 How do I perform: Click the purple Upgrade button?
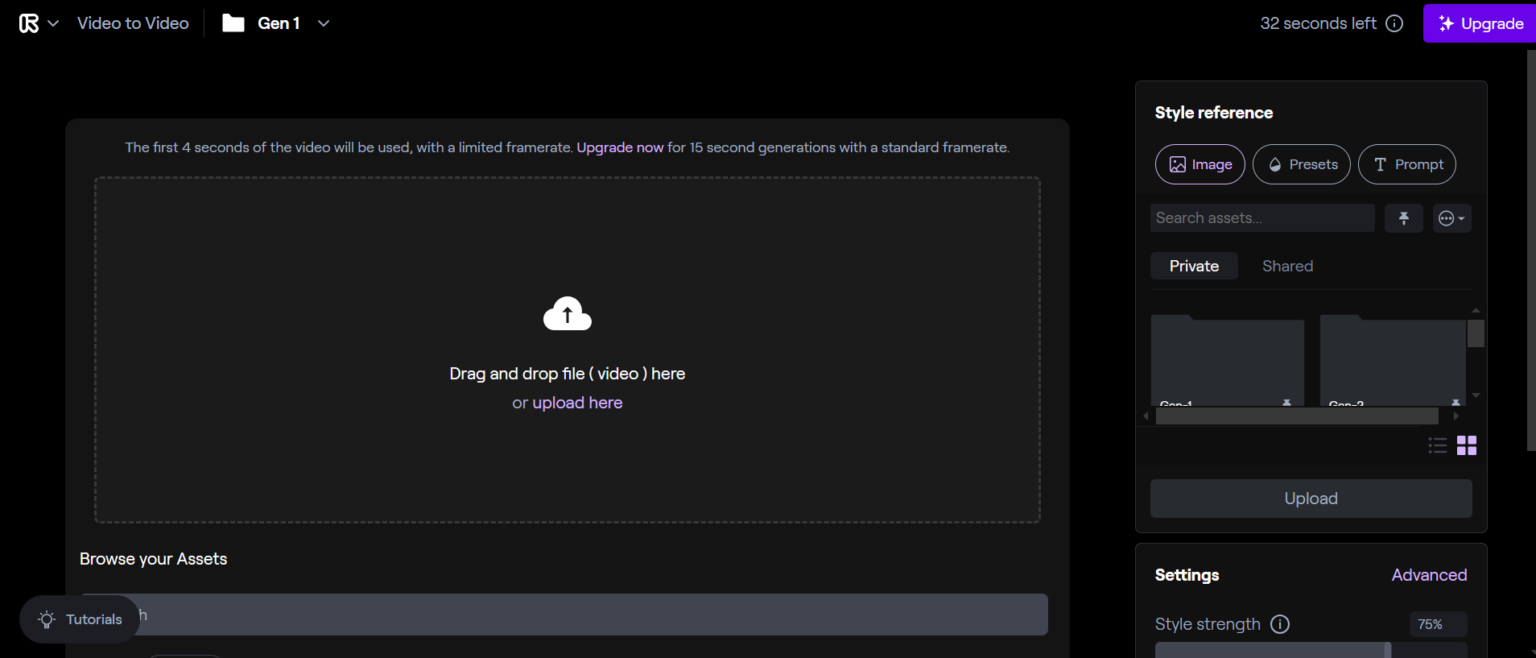click(1479, 23)
